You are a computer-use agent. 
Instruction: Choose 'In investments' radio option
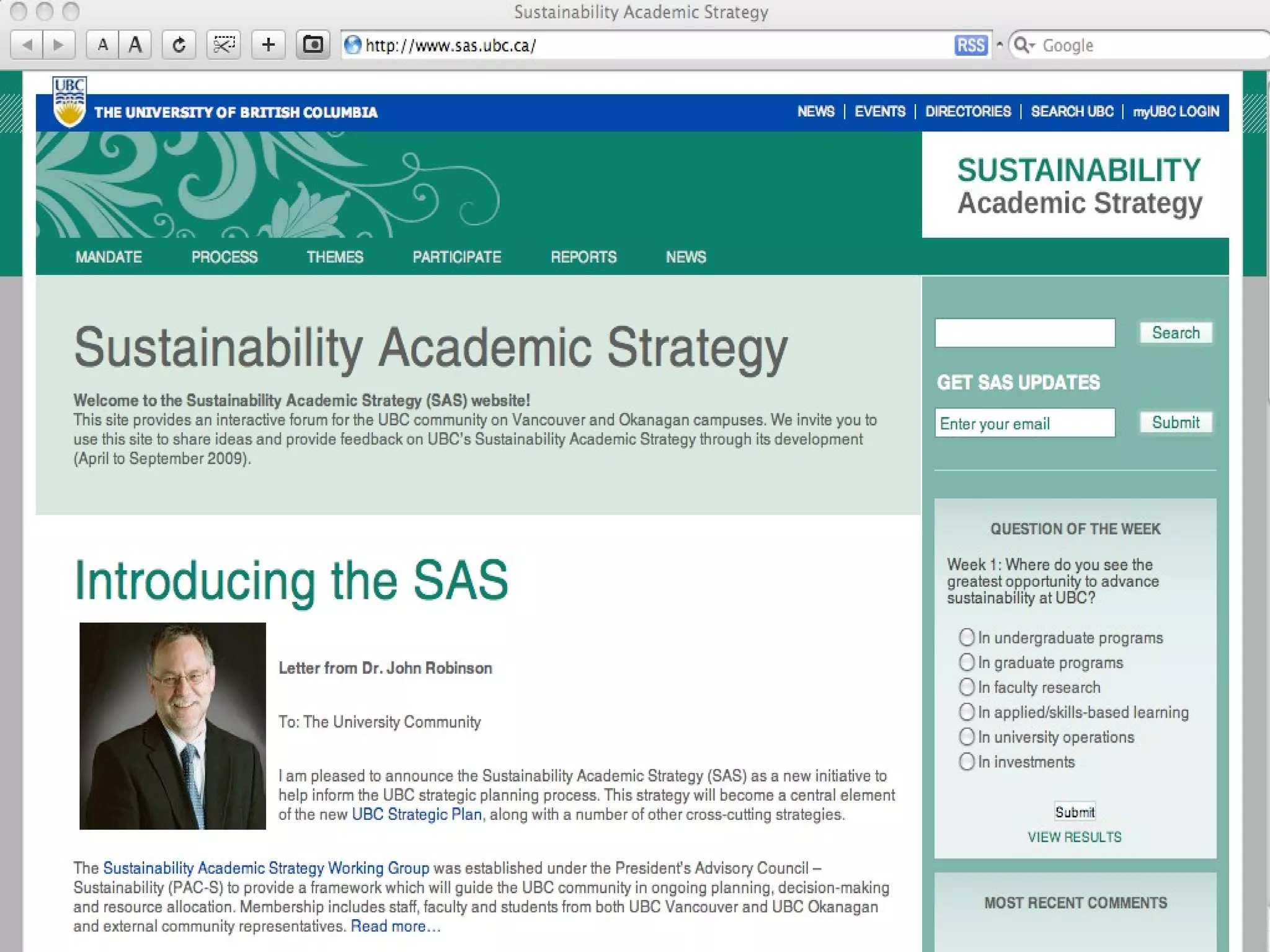pyautogui.click(x=967, y=761)
